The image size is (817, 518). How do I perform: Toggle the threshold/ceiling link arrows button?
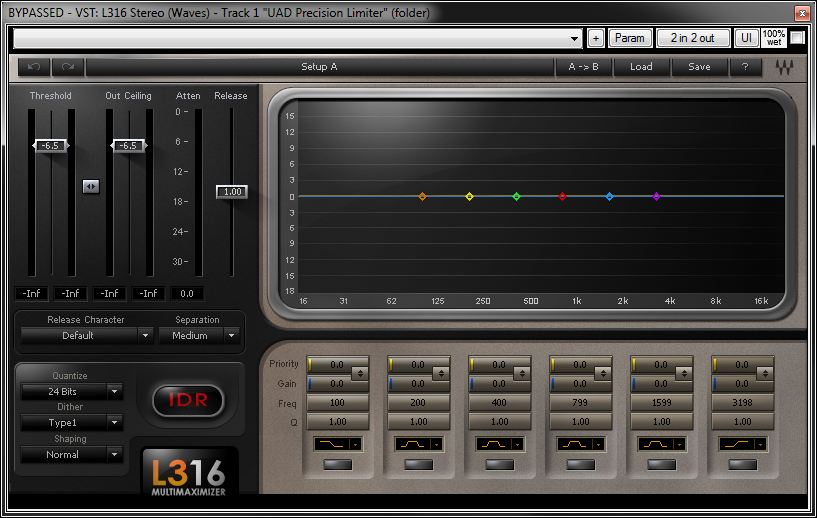(91, 186)
